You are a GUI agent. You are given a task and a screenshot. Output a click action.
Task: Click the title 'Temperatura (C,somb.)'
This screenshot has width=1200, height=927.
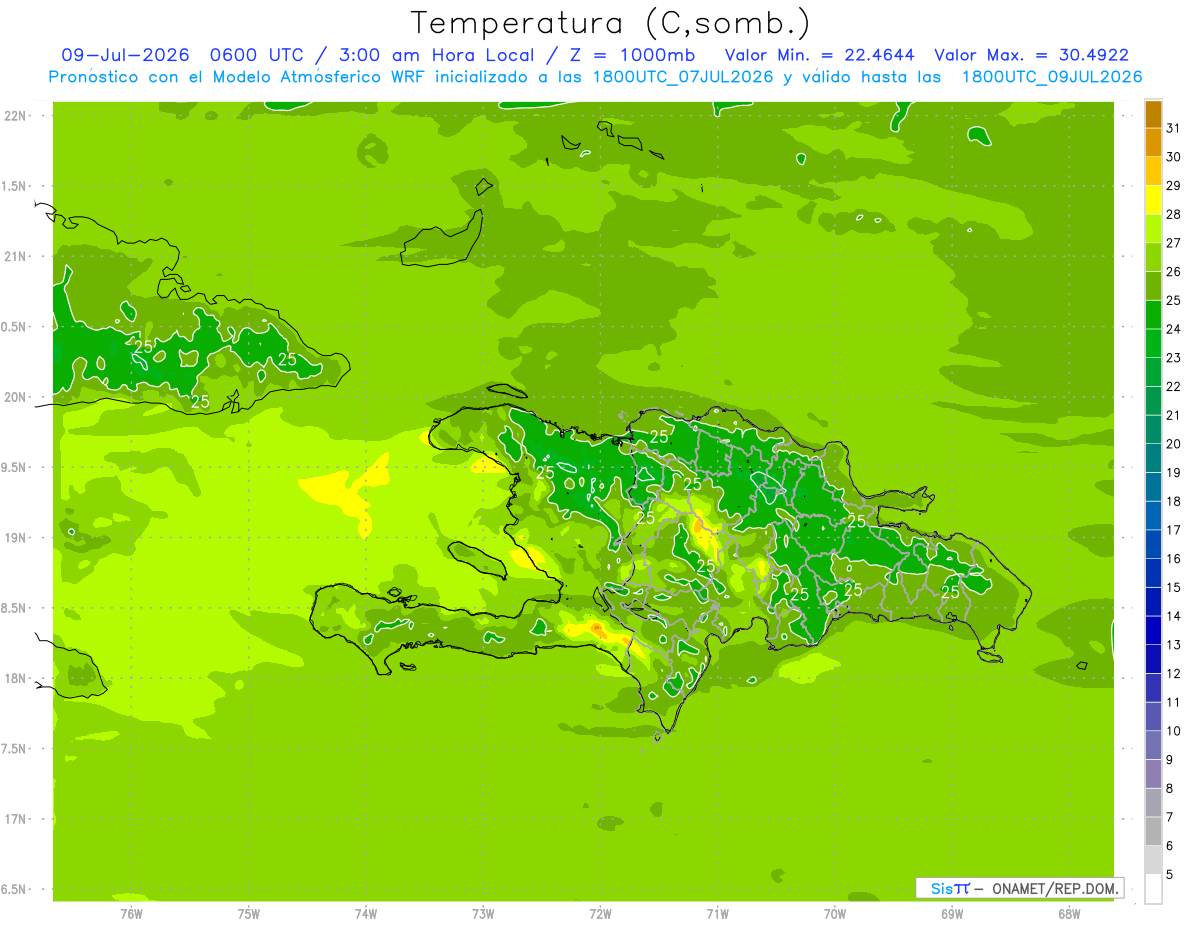coord(611,23)
